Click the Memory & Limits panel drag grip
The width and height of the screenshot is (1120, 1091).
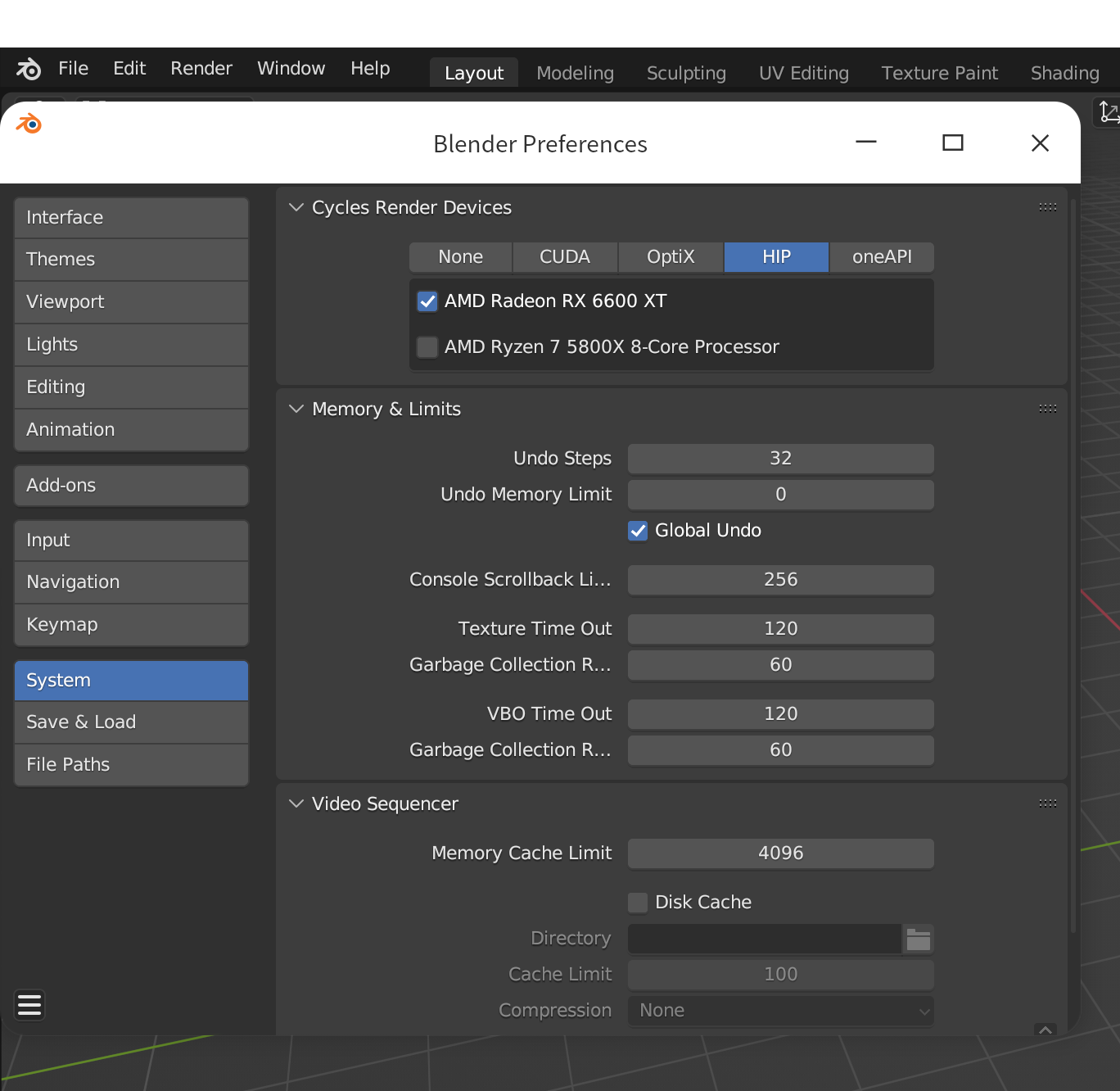[1047, 409]
